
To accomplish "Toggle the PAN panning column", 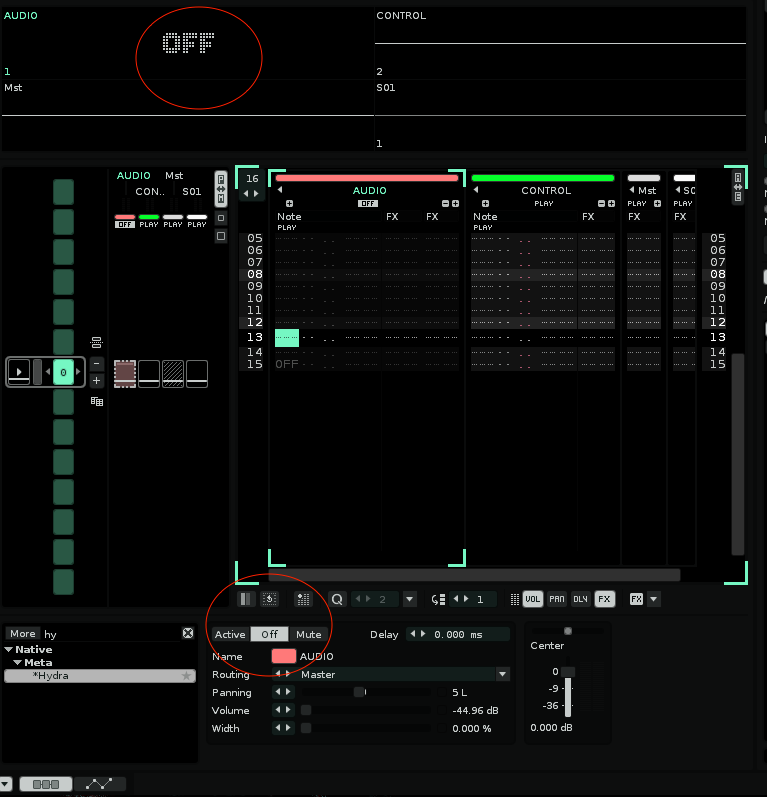I will point(557,599).
